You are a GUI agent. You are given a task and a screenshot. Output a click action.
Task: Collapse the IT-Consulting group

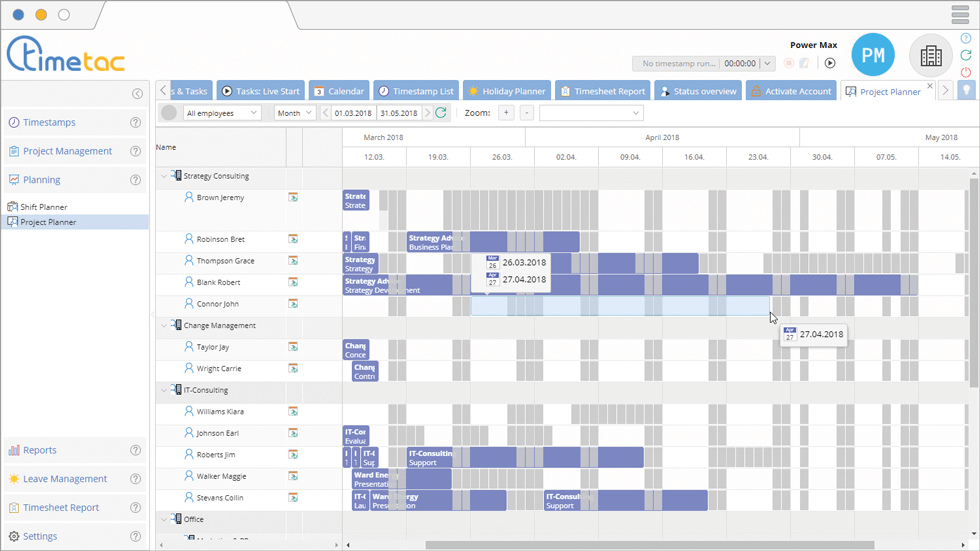pos(164,390)
